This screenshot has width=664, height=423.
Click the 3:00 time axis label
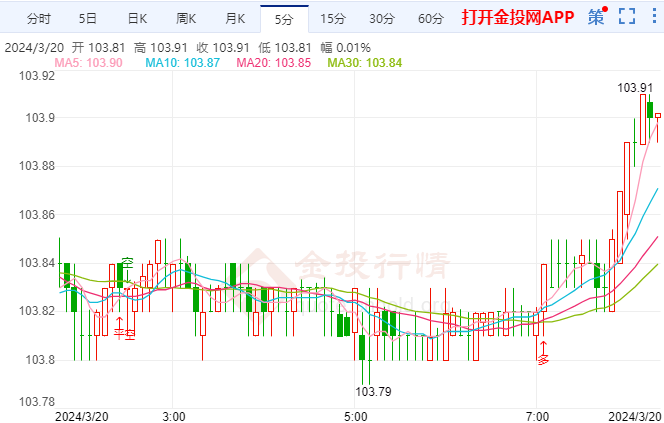174,416
